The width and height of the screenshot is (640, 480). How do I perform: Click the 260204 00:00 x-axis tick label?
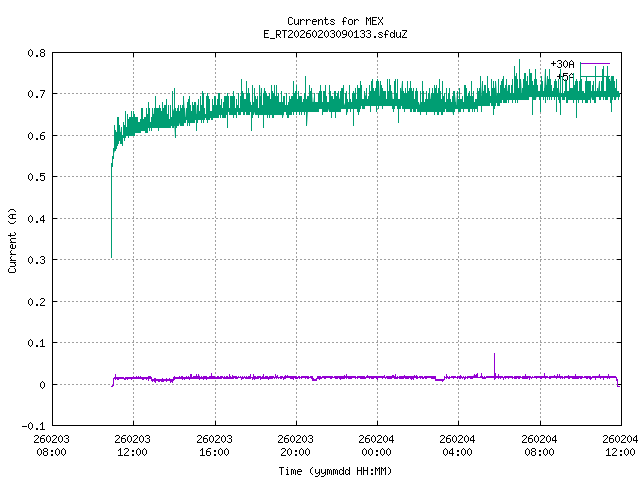point(376,445)
